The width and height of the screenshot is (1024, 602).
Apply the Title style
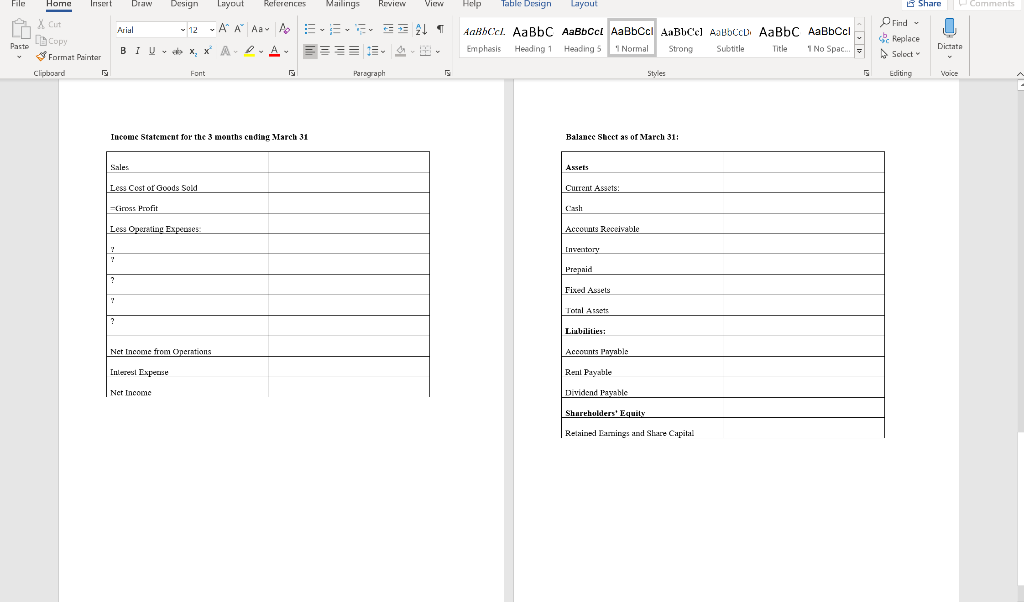[x=780, y=39]
